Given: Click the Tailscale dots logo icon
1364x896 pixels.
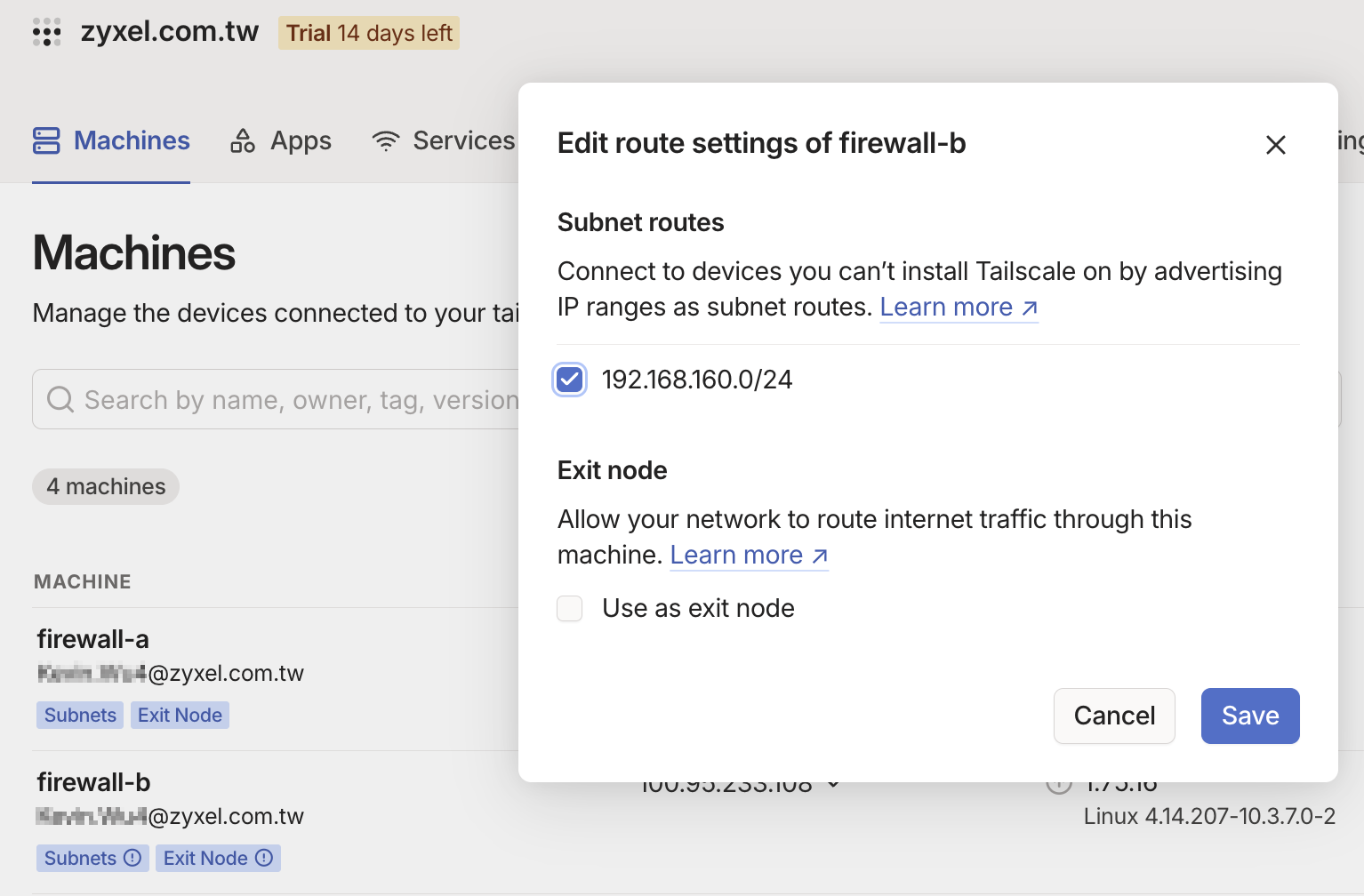Looking at the screenshot, I should click(x=46, y=32).
